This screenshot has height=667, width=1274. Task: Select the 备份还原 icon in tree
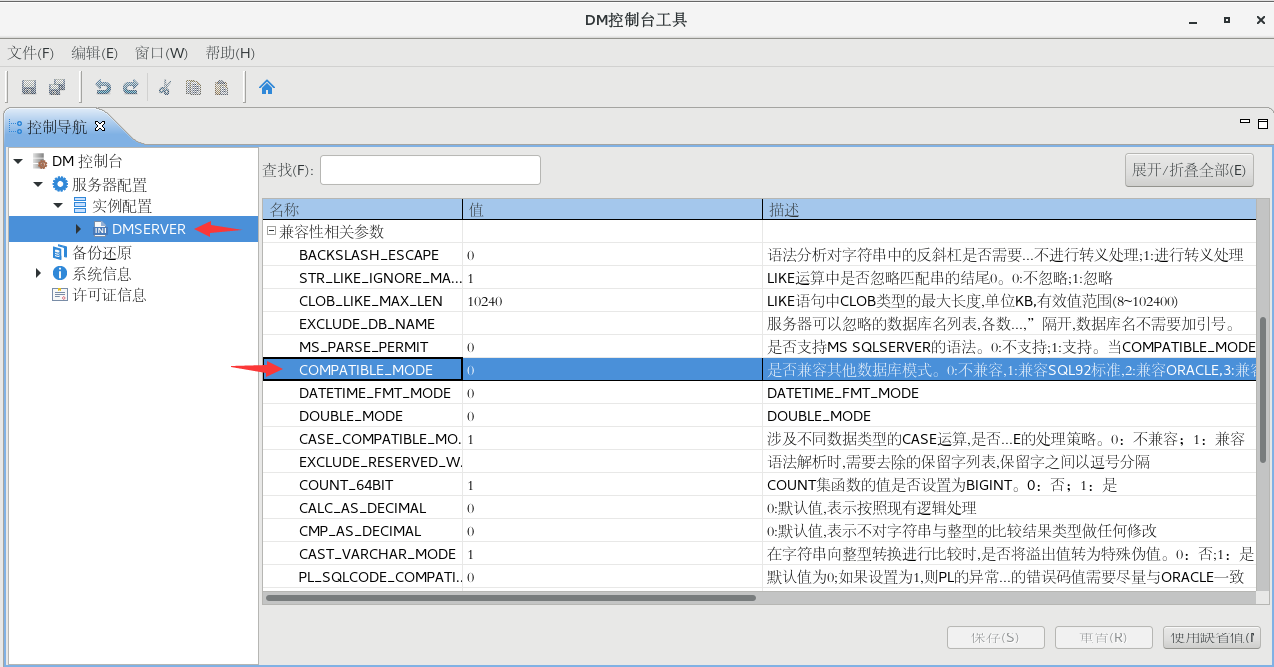coord(60,252)
